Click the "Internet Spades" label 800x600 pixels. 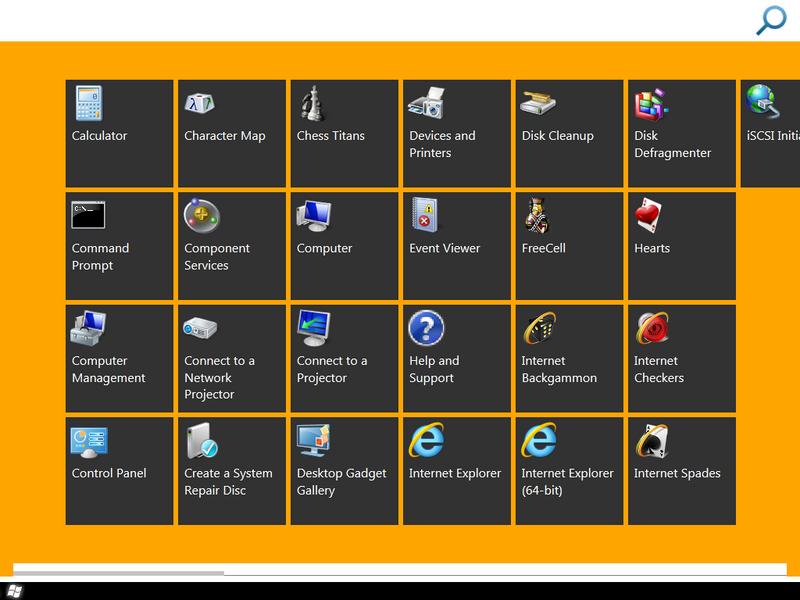coord(677,473)
